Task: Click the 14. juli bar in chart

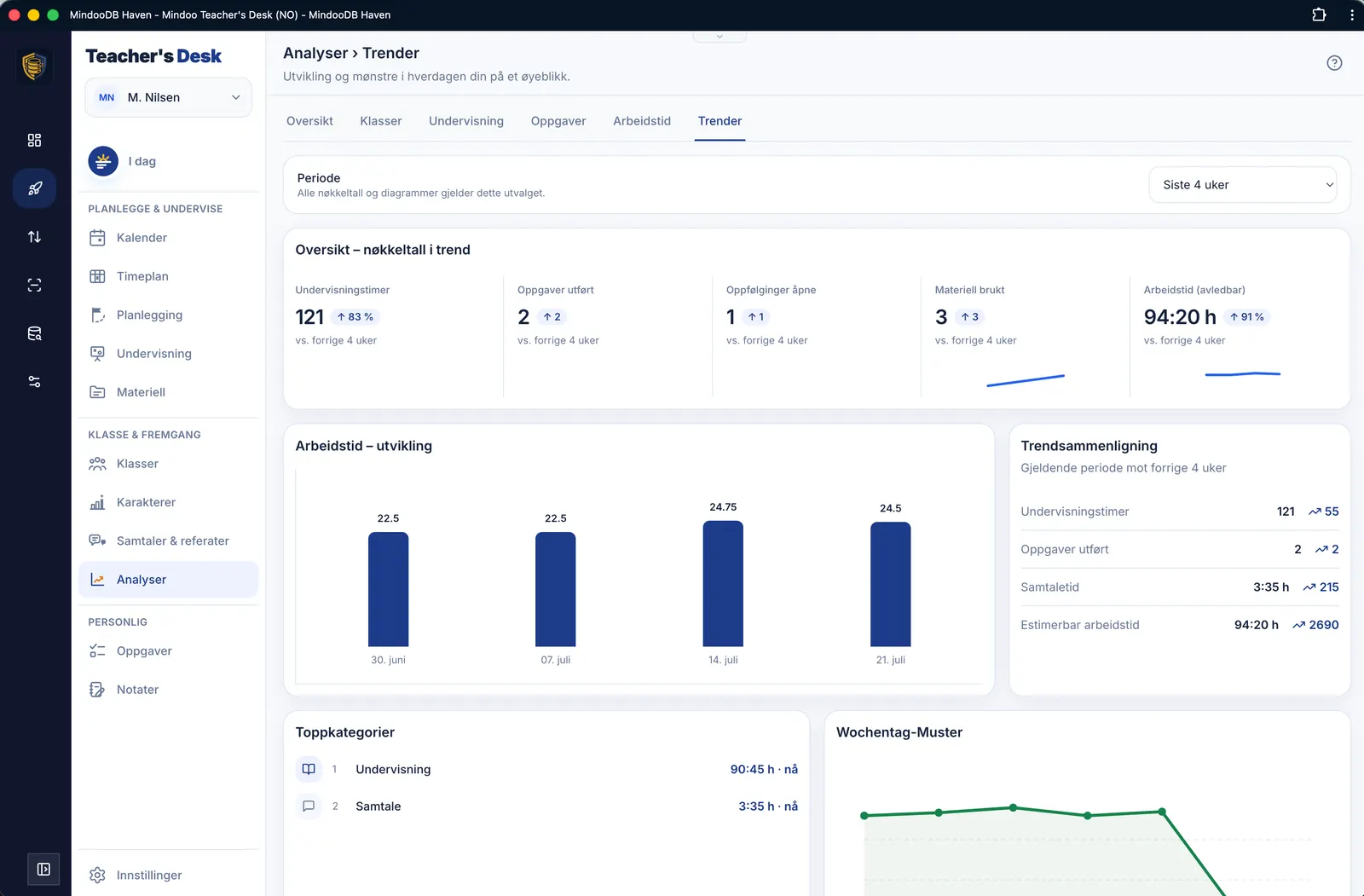Action: point(723,584)
